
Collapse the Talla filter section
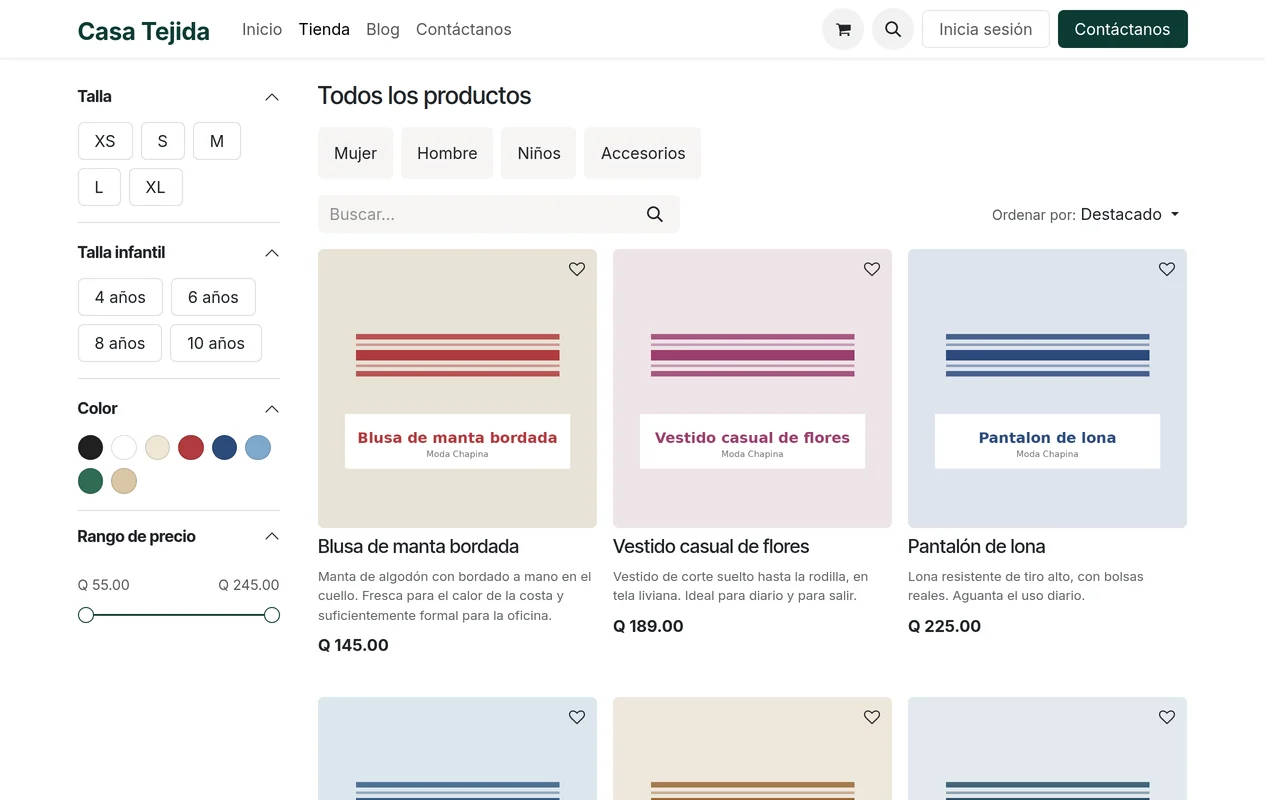[271, 97]
